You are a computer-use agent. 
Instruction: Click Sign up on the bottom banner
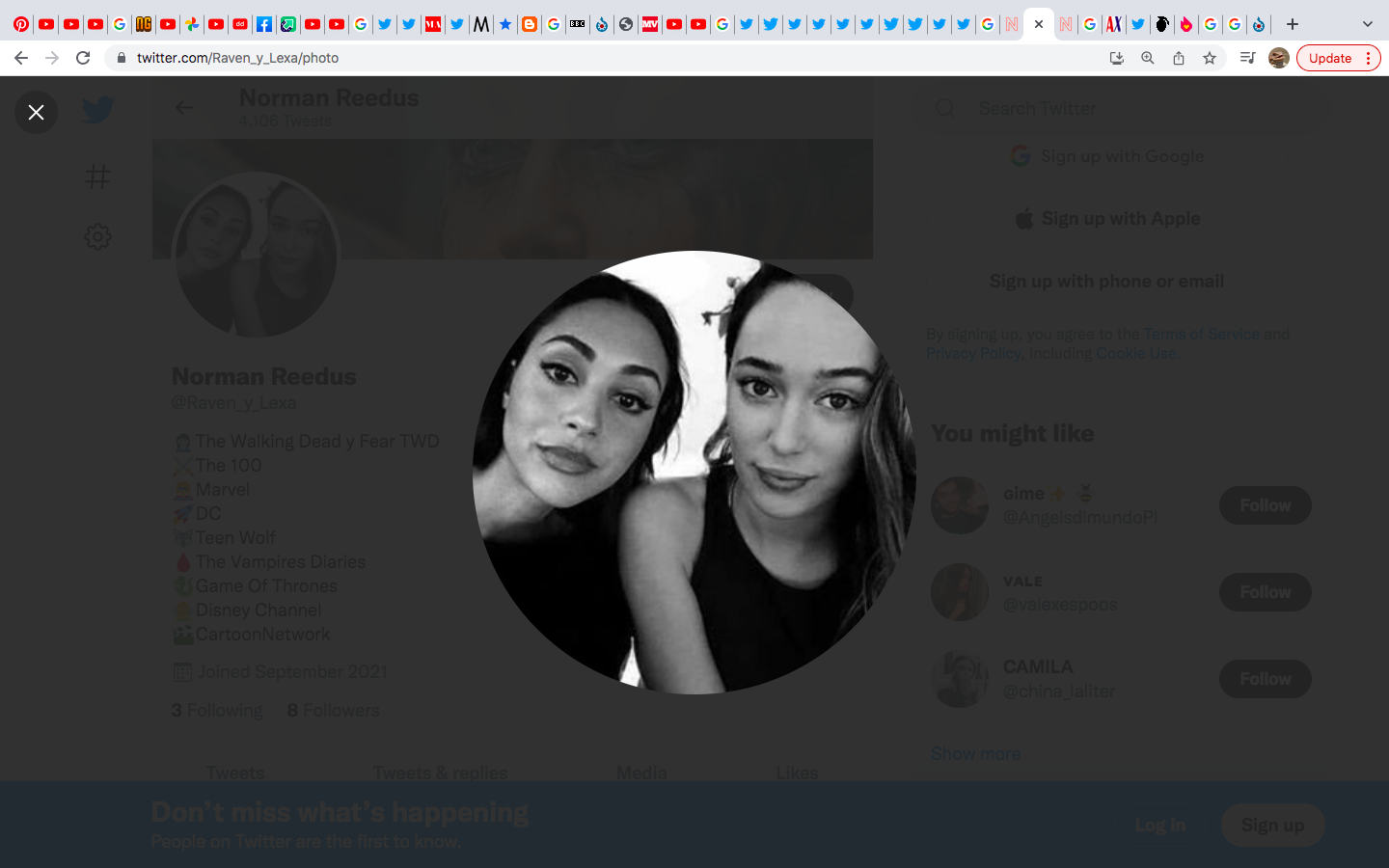pyautogui.click(x=1272, y=825)
